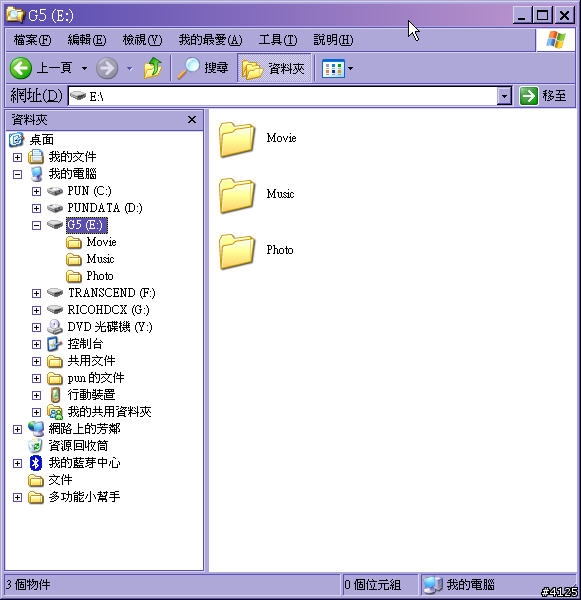Select the 行動裝置 mobile device icon
Viewport: 581px width, 600px height.
[x=55, y=395]
